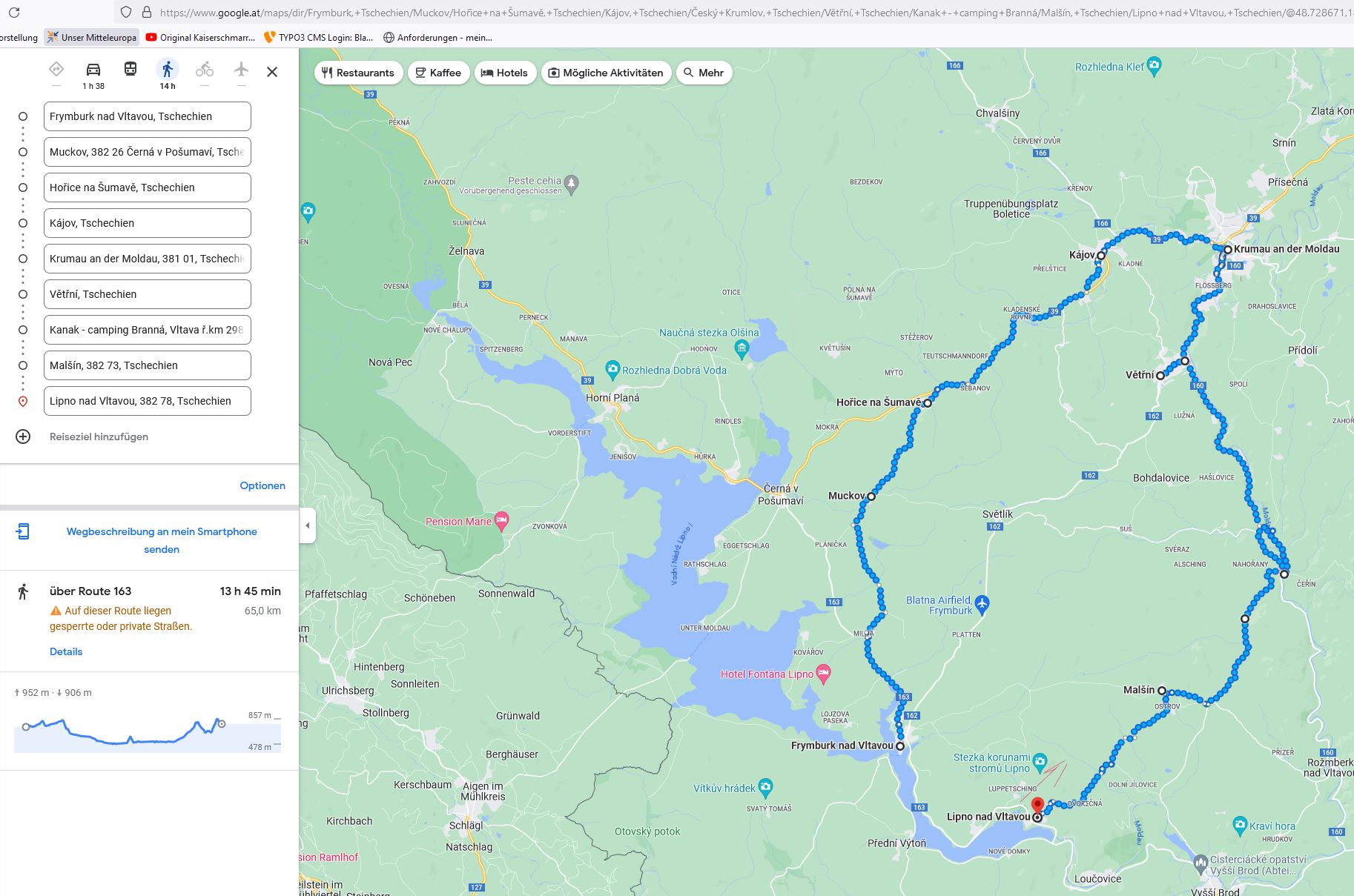Open route 'Optionen'
The image size is (1354, 896).
point(262,485)
